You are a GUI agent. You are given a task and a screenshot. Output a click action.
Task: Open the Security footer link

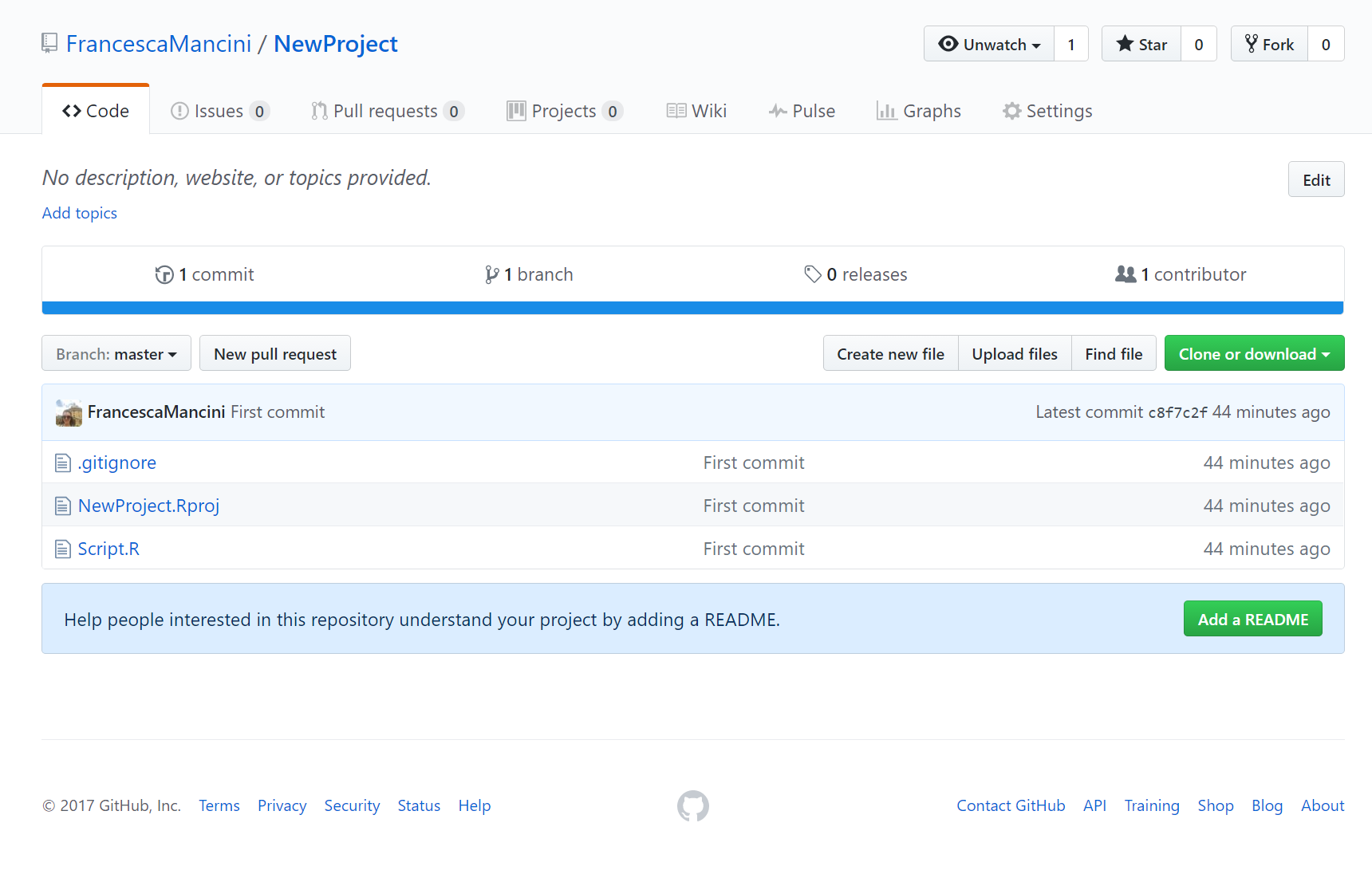(352, 805)
